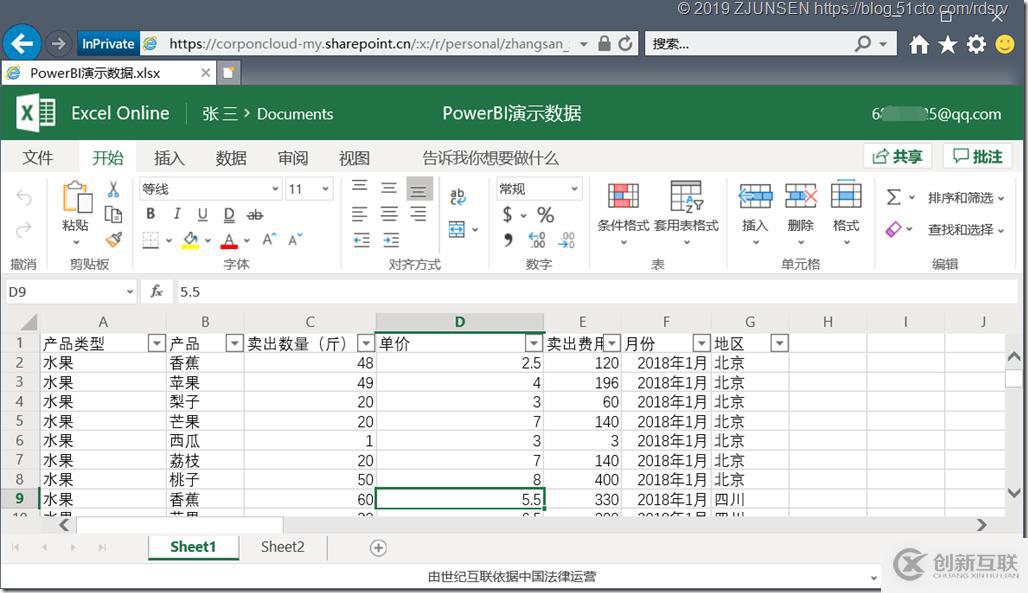
Task: Apply the red font color
Action: click(229, 240)
